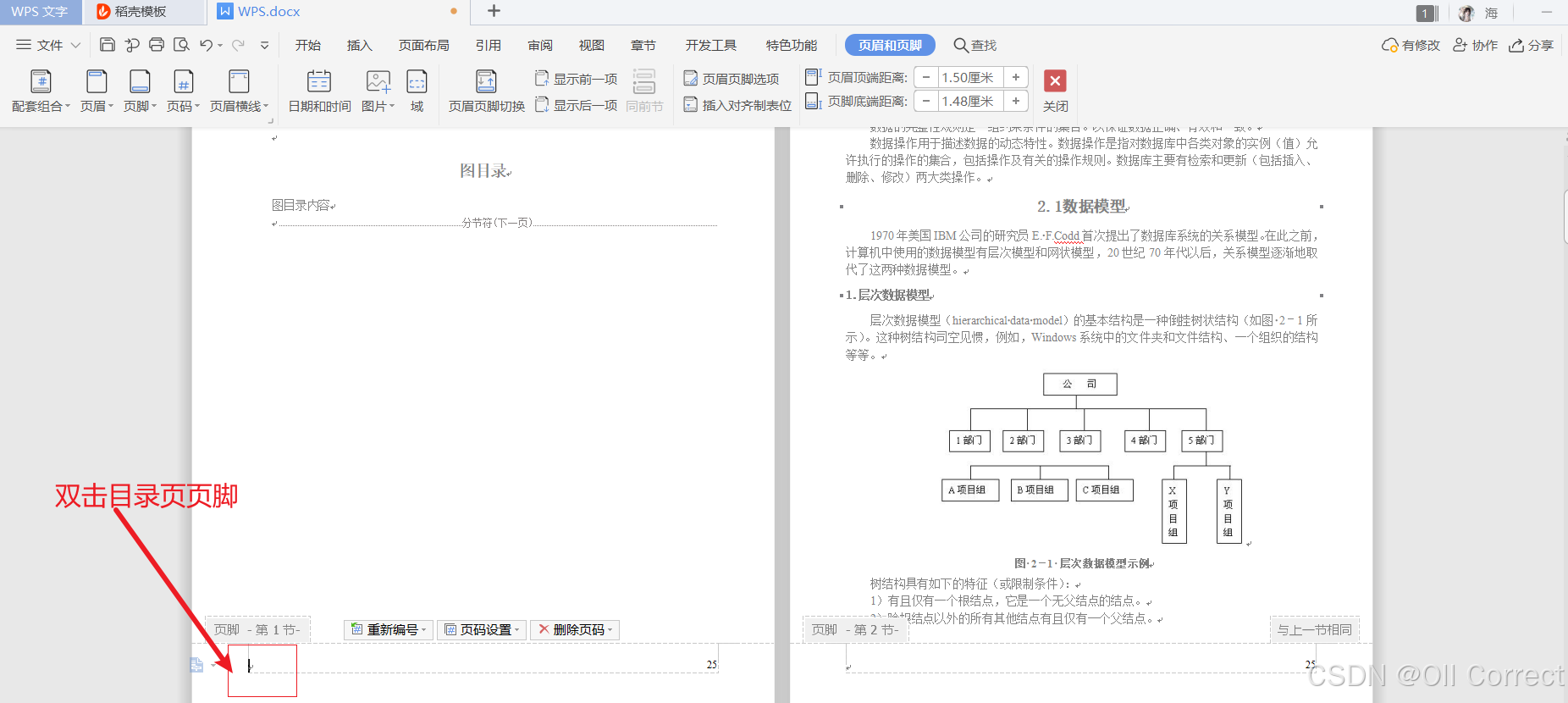The image size is (1568, 703).
Task: Insert a 域 field
Action: 417,91
